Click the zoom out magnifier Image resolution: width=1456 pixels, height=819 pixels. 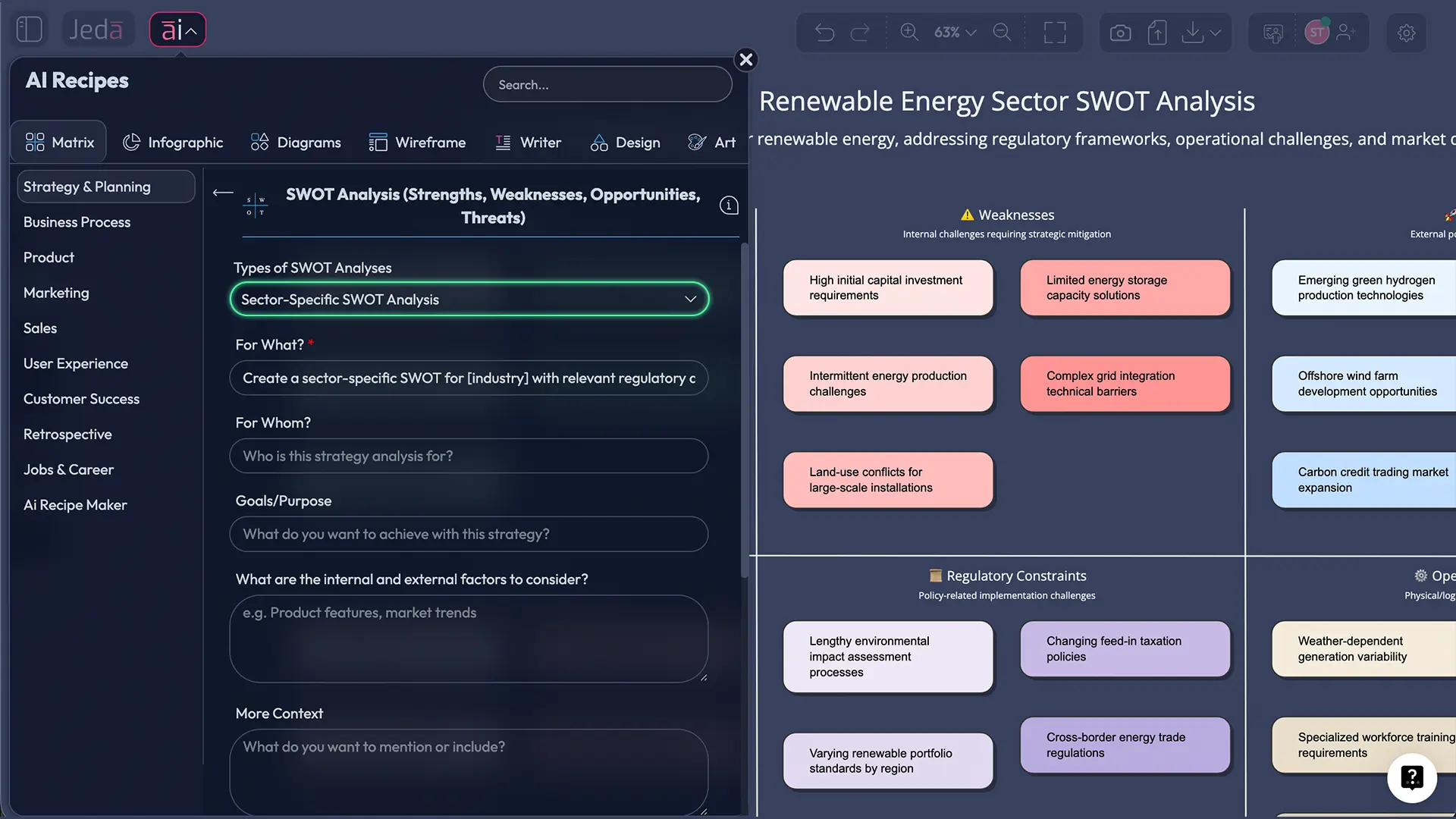pos(1002,32)
